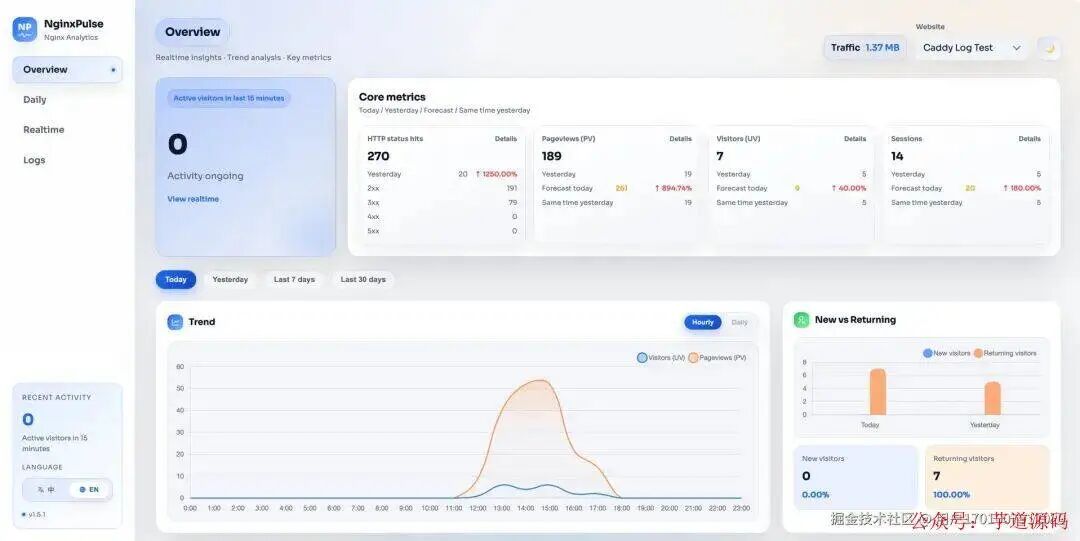
Task: Click the Core metrics heading
Action: point(392,97)
